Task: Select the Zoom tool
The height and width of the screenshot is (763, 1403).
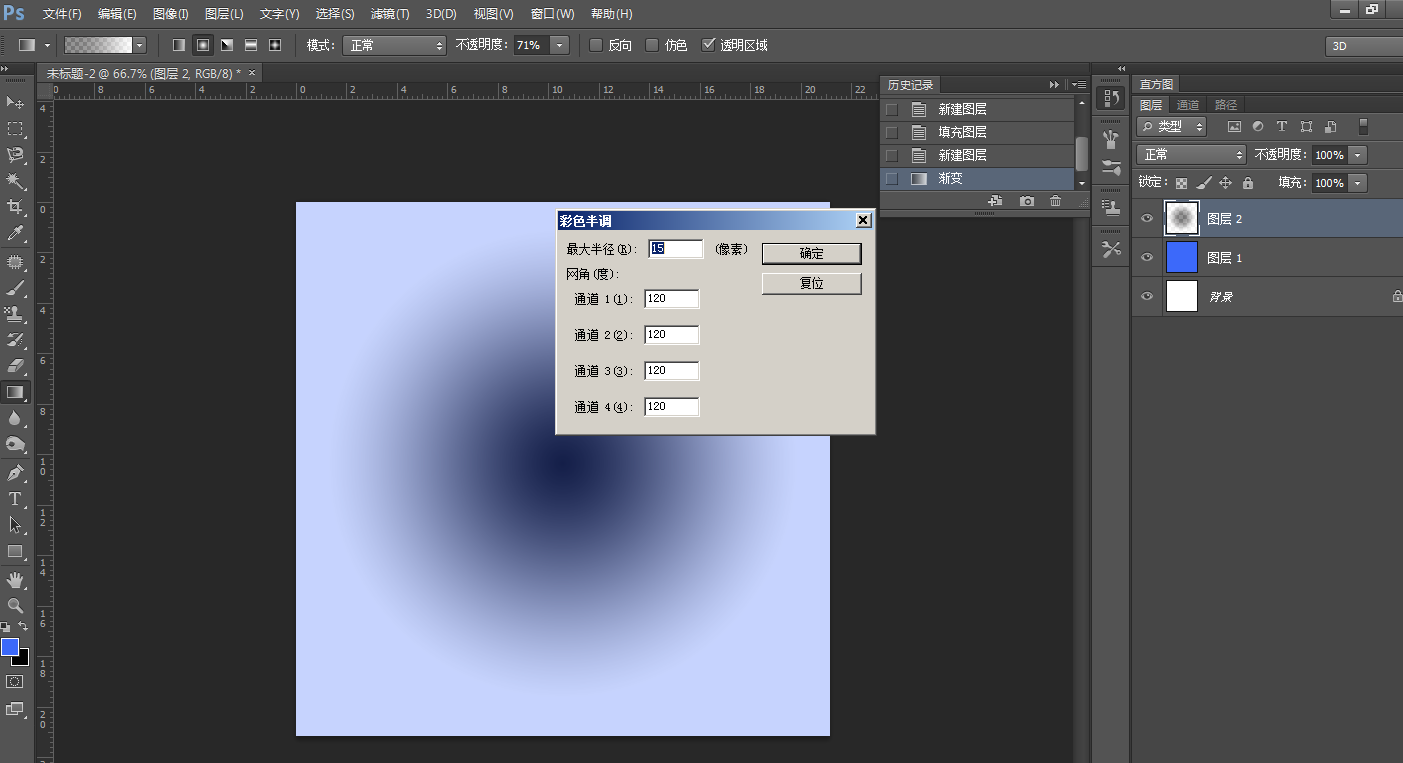Action: tap(15, 606)
